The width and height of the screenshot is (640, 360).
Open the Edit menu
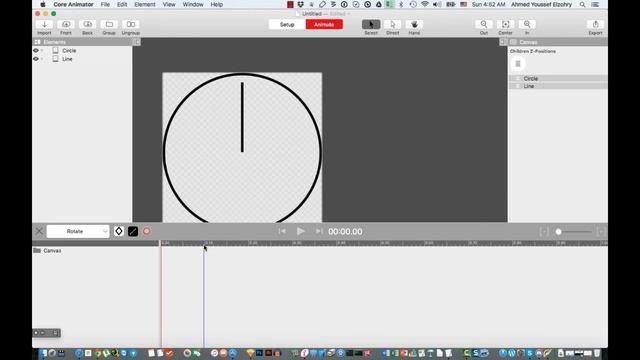(122, 4)
